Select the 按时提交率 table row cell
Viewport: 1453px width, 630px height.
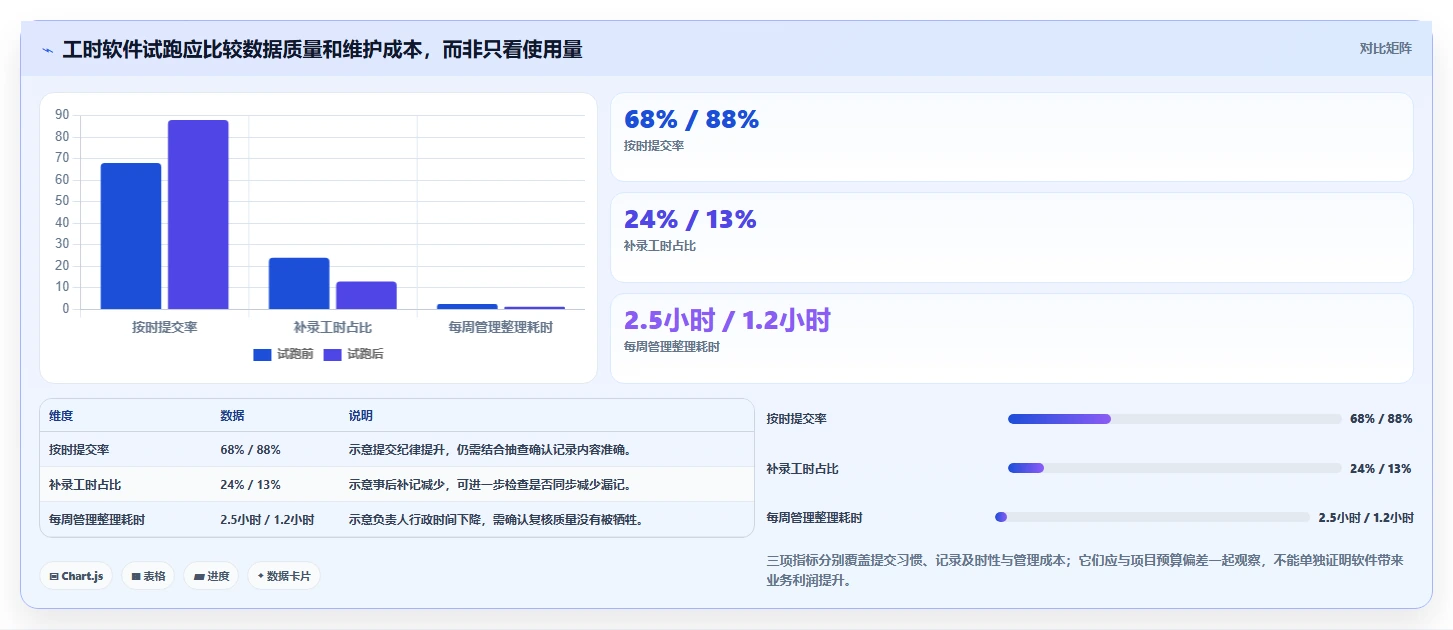click(79, 450)
